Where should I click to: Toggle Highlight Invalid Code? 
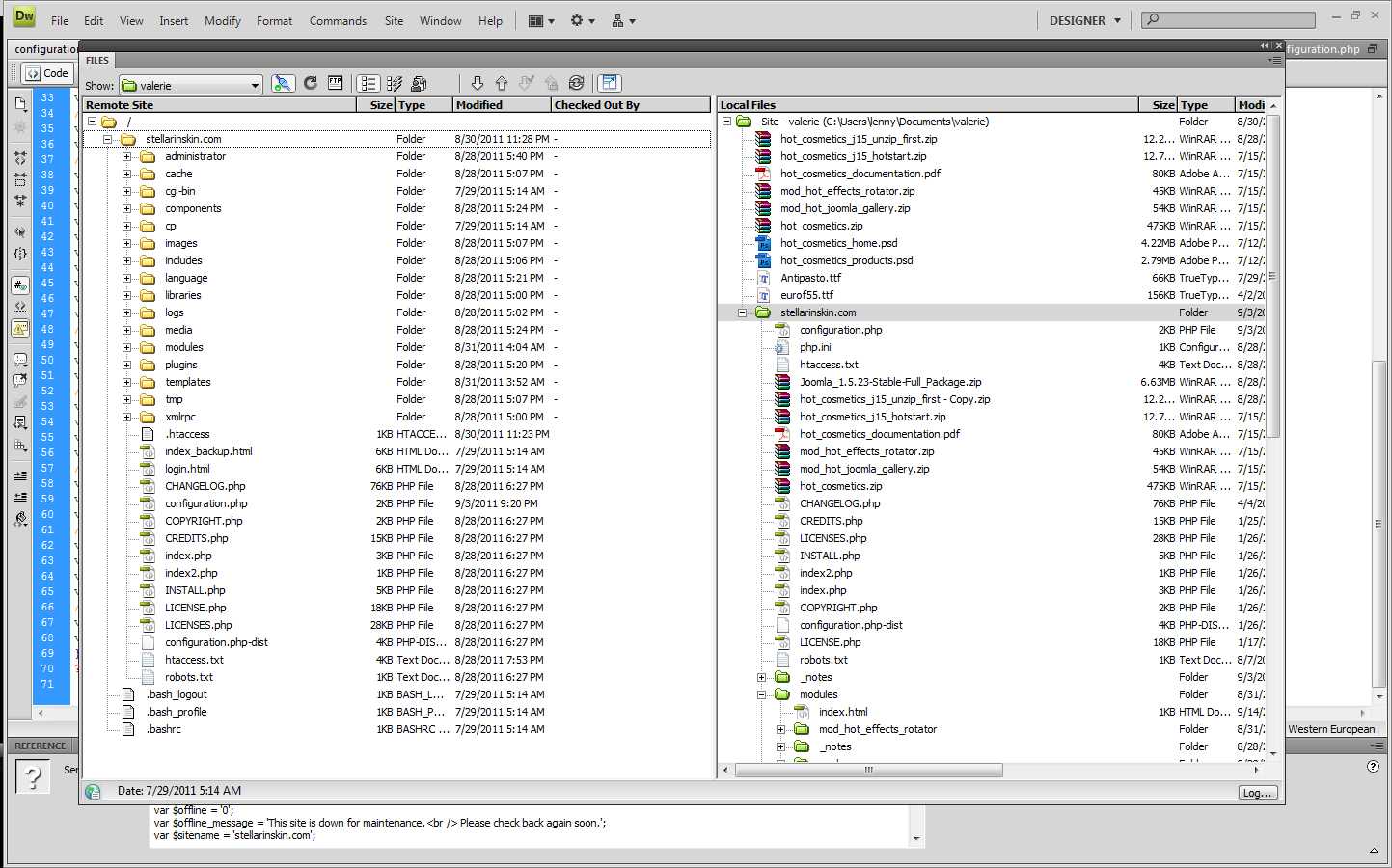20,307
